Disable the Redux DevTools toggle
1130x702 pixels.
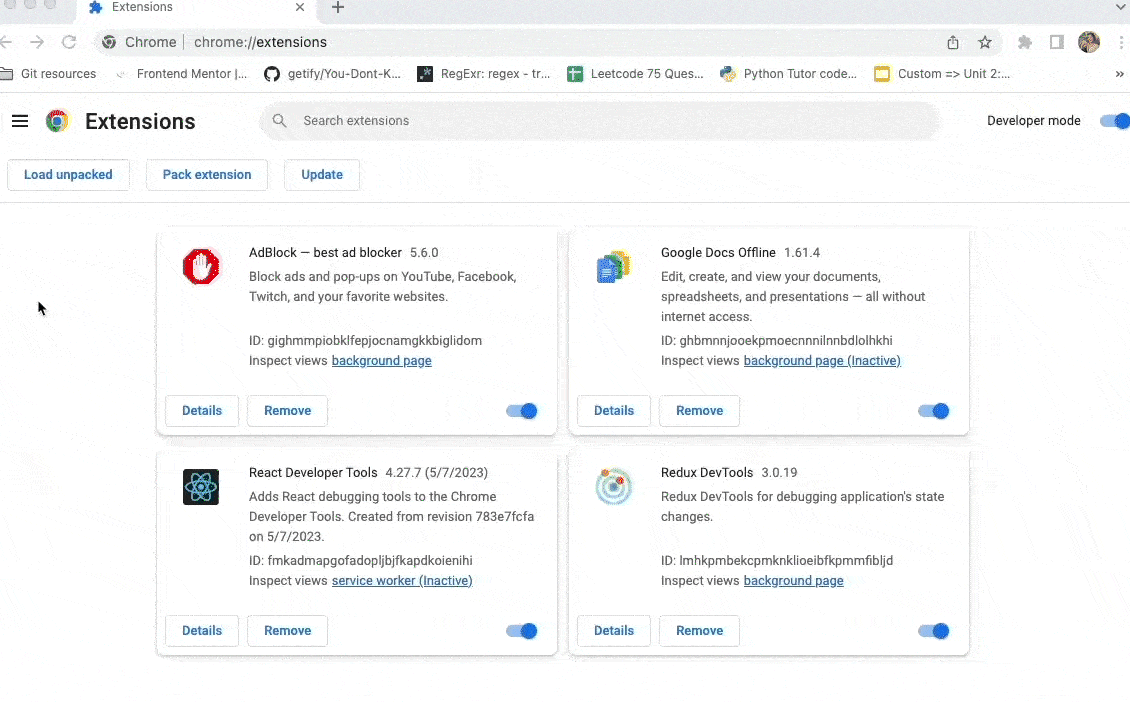pyautogui.click(x=933, y=631)
